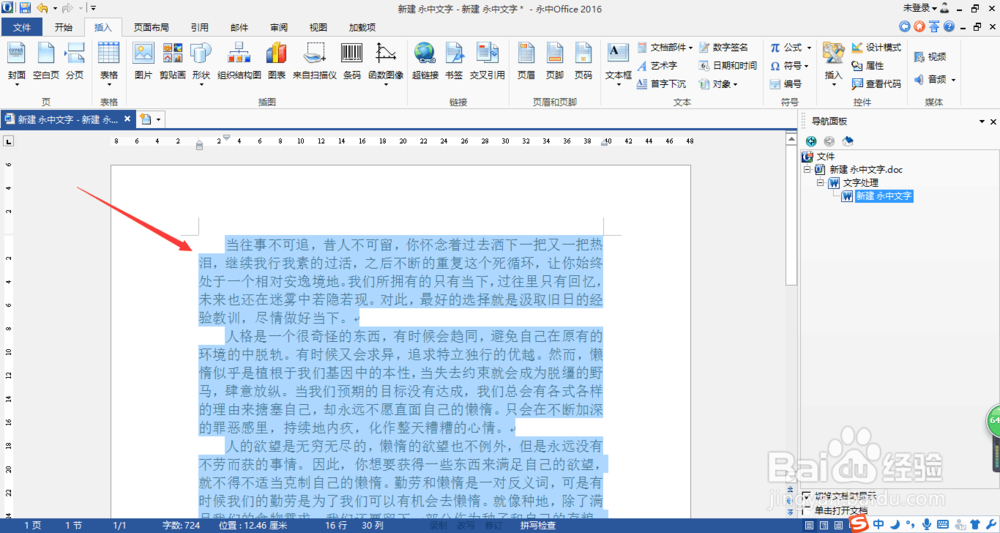Collapse the 文字处理 tree node
The image size is (1000, 533).
(821, 183)
